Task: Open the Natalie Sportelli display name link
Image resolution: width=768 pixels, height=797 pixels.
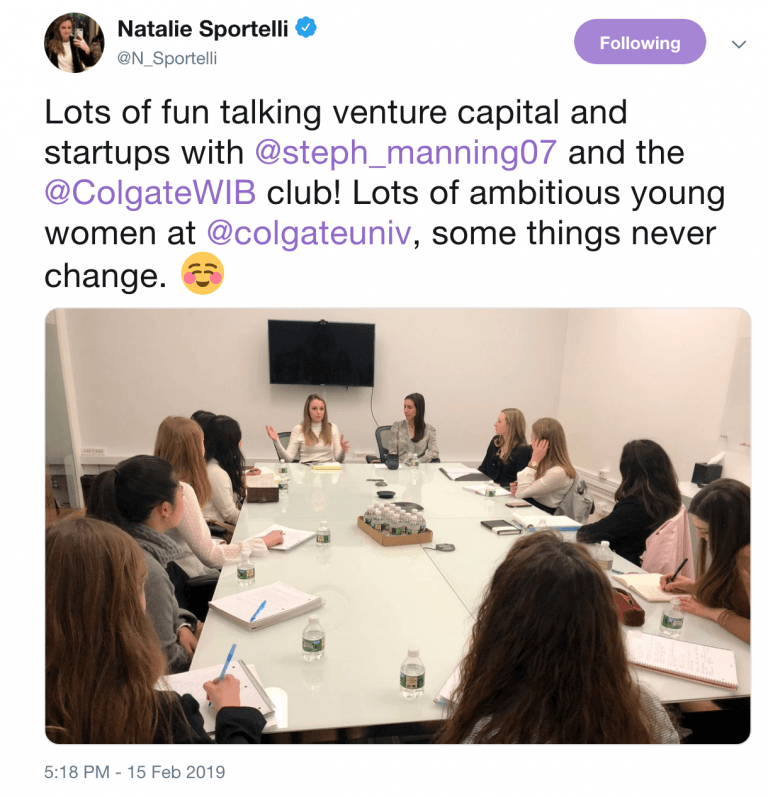Action: [x=203, y=29]
